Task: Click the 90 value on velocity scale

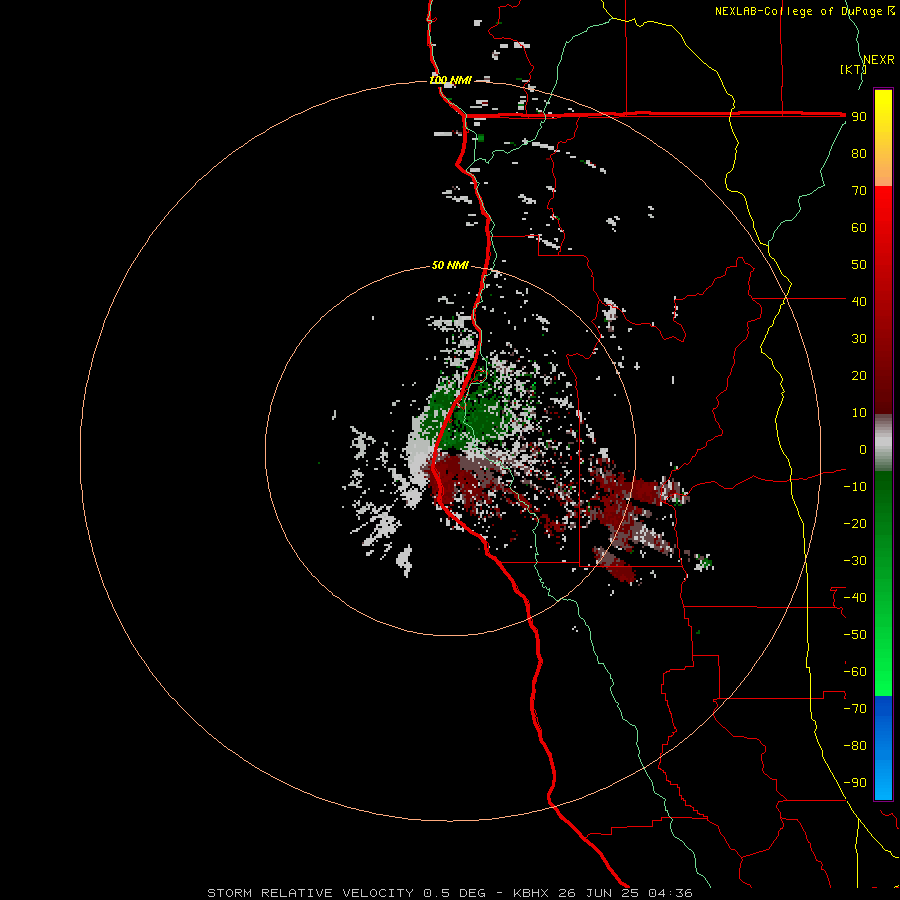Action: coord(859,117)
